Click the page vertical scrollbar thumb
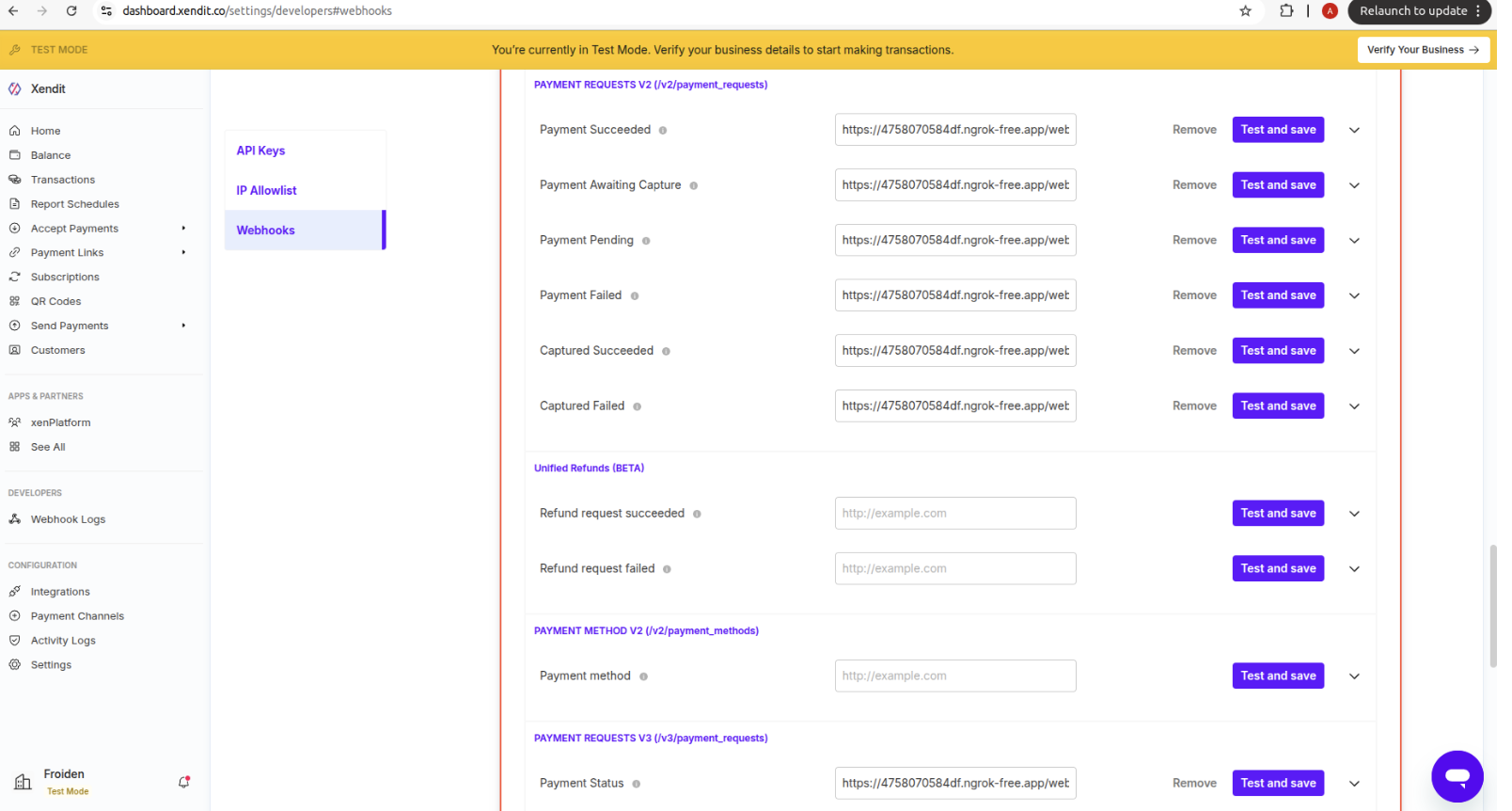The height and width of the screenshot is (811, 1512). coord(1492,605)
